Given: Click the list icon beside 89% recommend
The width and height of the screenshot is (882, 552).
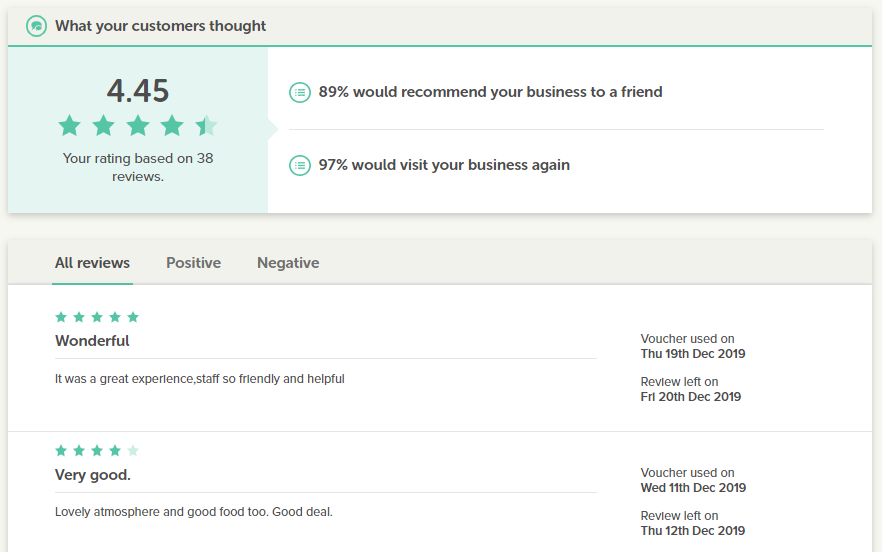Looking at the screenshot, I should (300, 92).
